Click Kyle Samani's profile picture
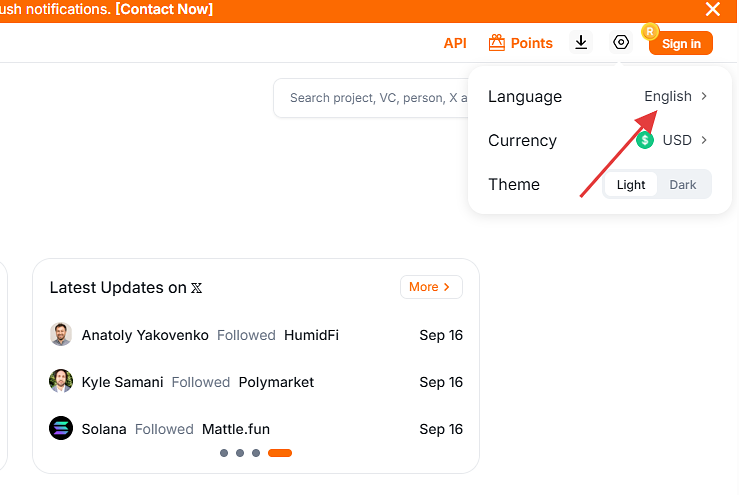This screenshot has width=739, height=495. coord(61,382)
